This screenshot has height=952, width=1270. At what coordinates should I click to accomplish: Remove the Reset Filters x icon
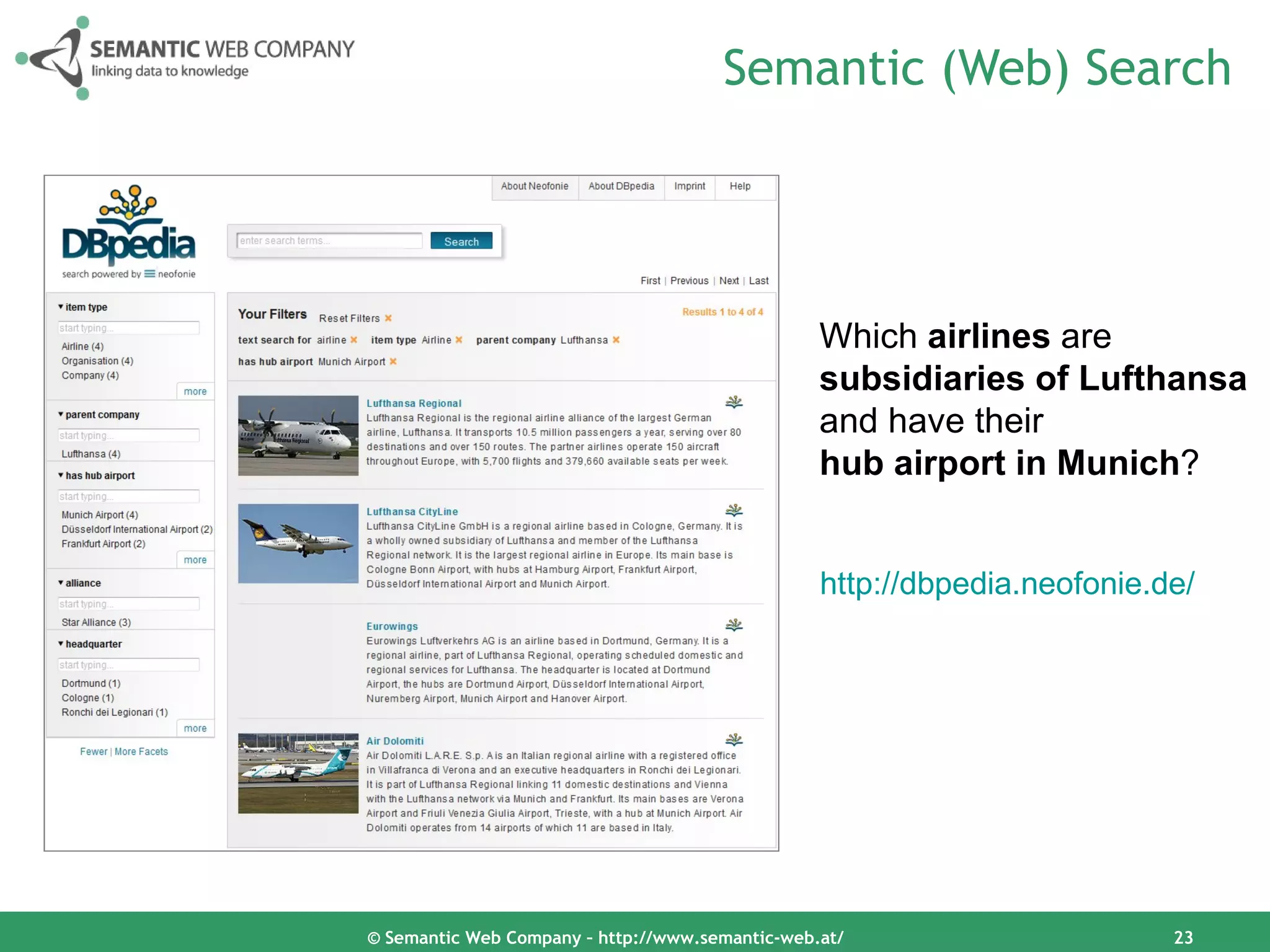click(388, 318)
